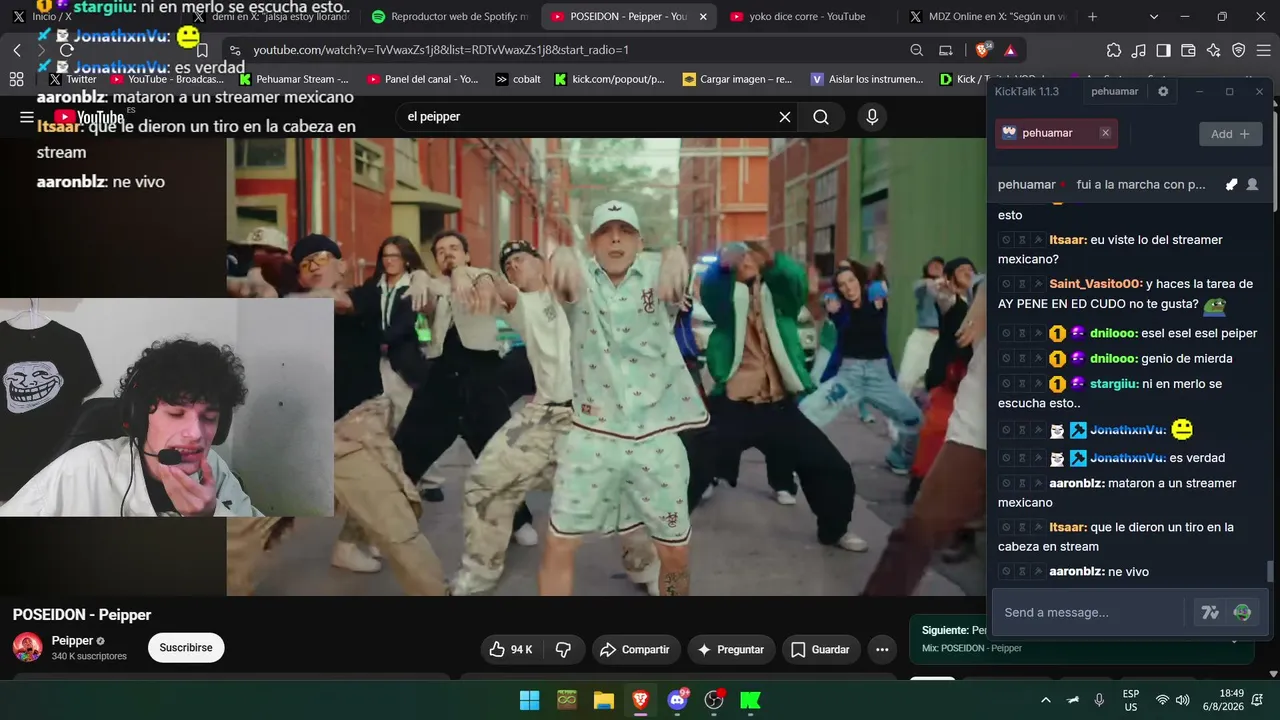Image resolution: width=1280 pixels, height=720 pixels.
Task: Open the YouTube guide hamburger menu
Action: 27,117
